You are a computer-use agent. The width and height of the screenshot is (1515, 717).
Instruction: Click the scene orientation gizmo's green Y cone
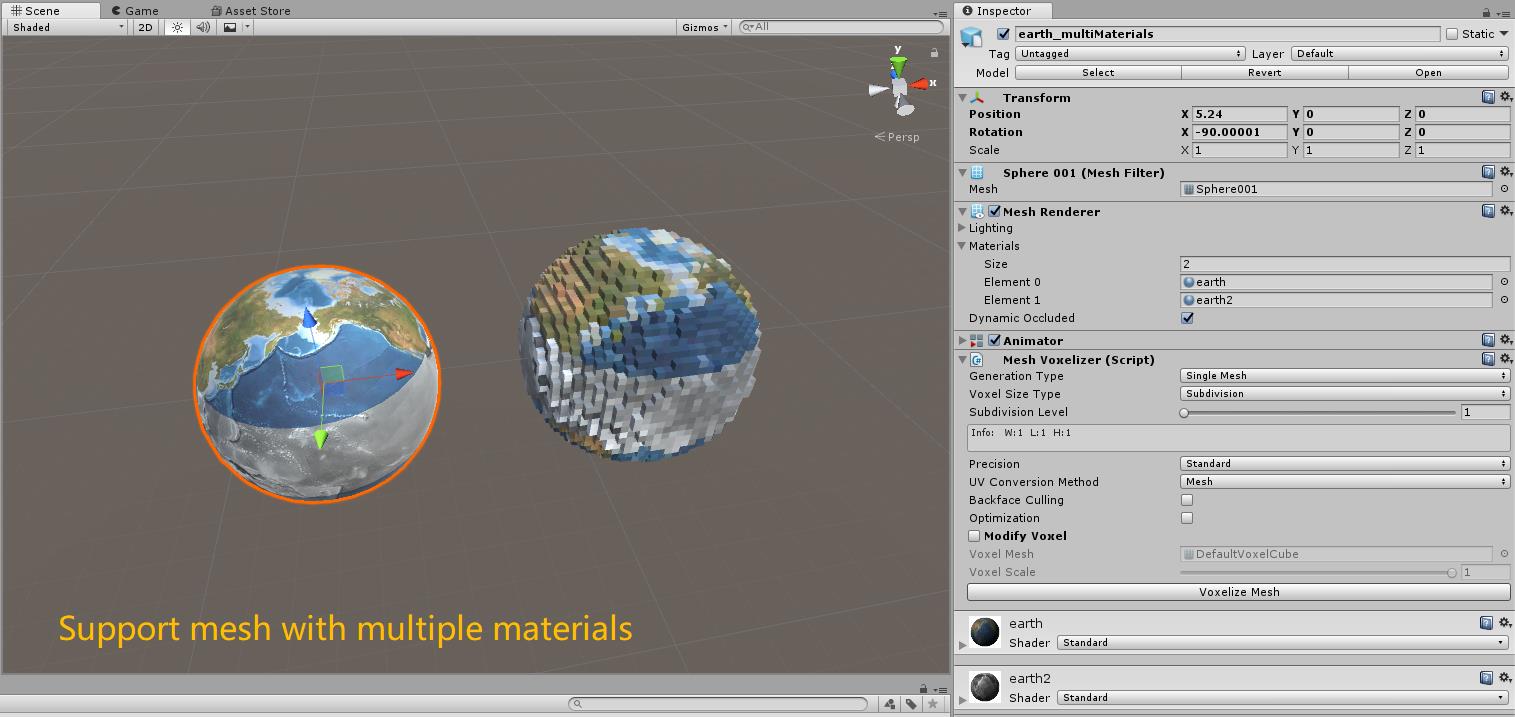coord(899,66)
